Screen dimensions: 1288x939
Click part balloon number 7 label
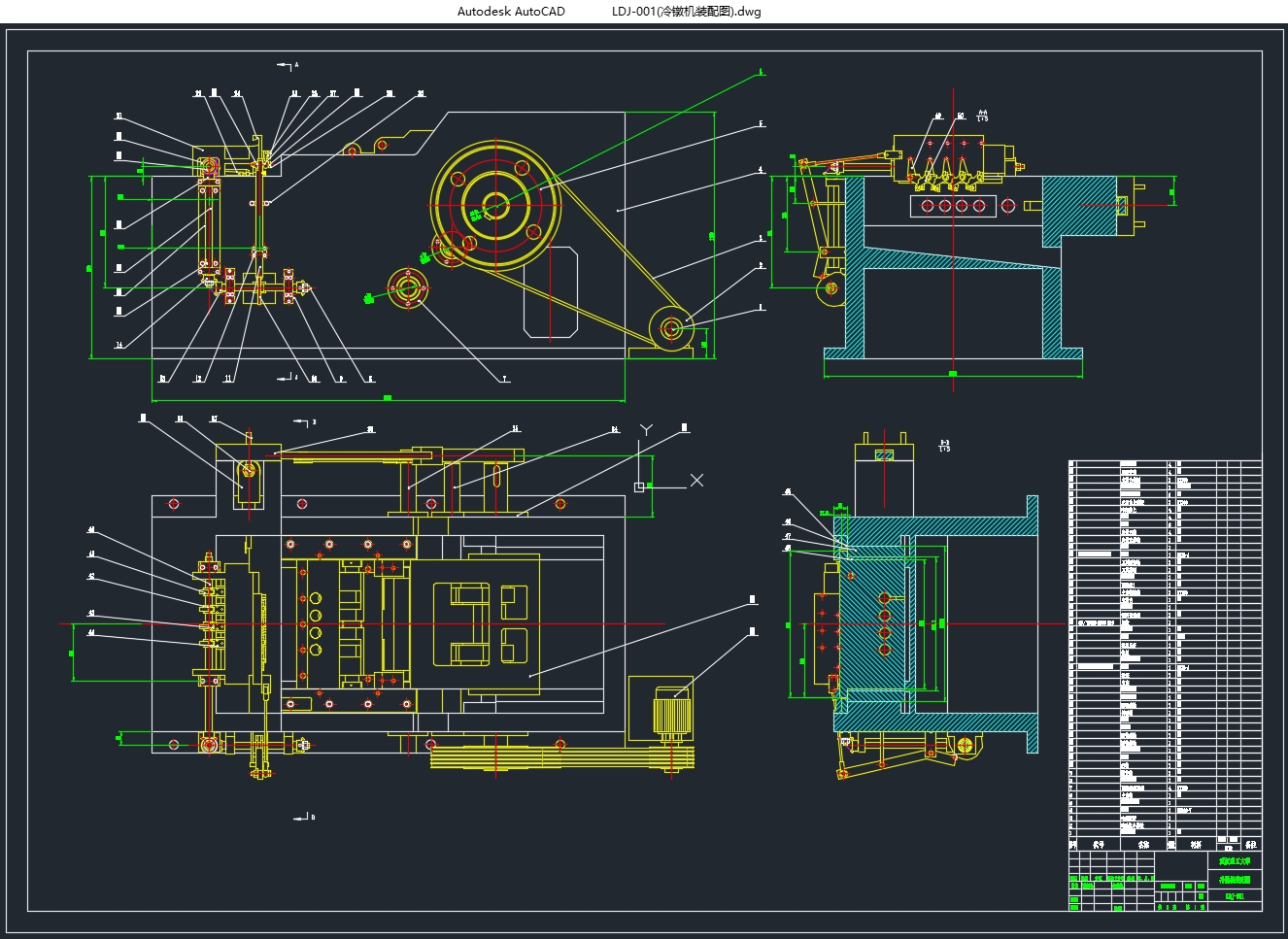pos(505,379)
